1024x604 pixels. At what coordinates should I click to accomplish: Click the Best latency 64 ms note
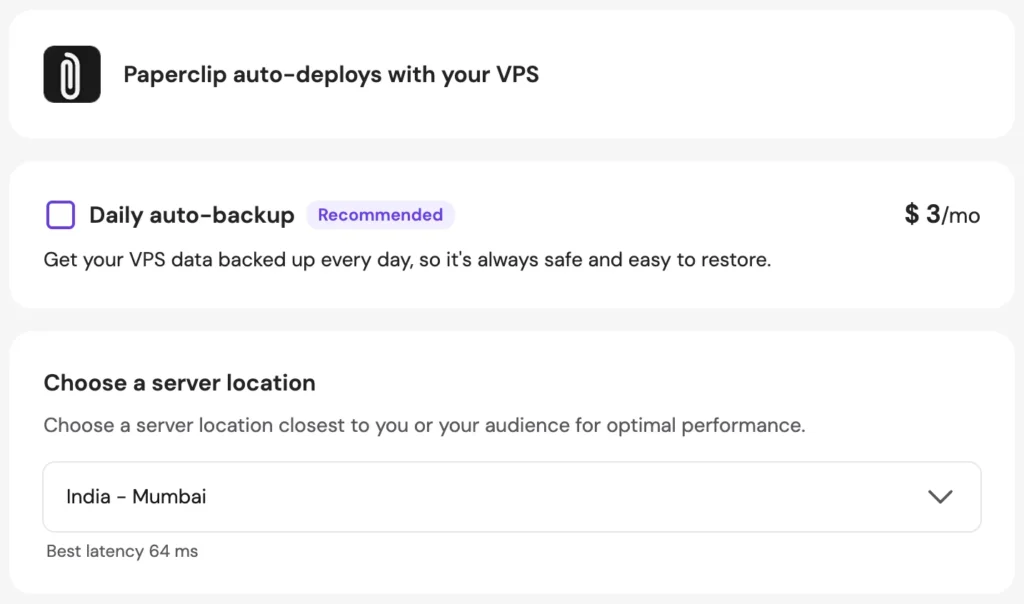click(x=122, y=551)
